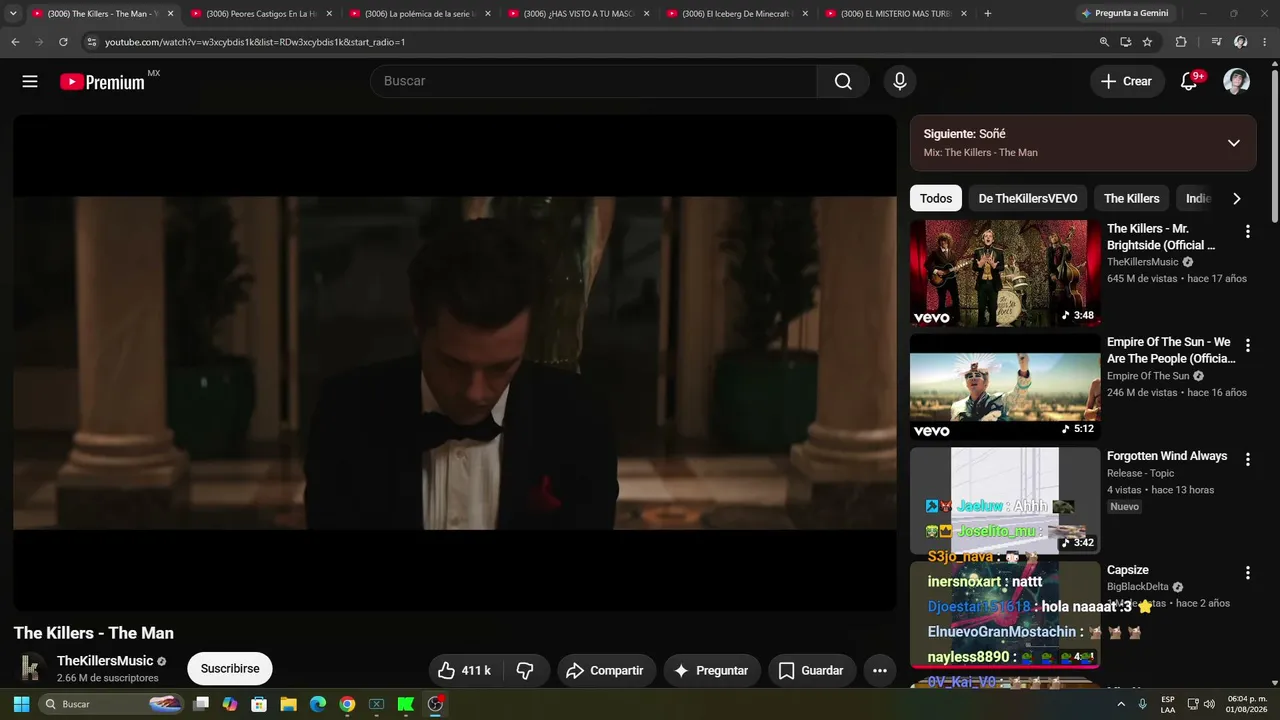Open Microsoft Store from the taskbar
1280x720 pixels.
(259, 704)
